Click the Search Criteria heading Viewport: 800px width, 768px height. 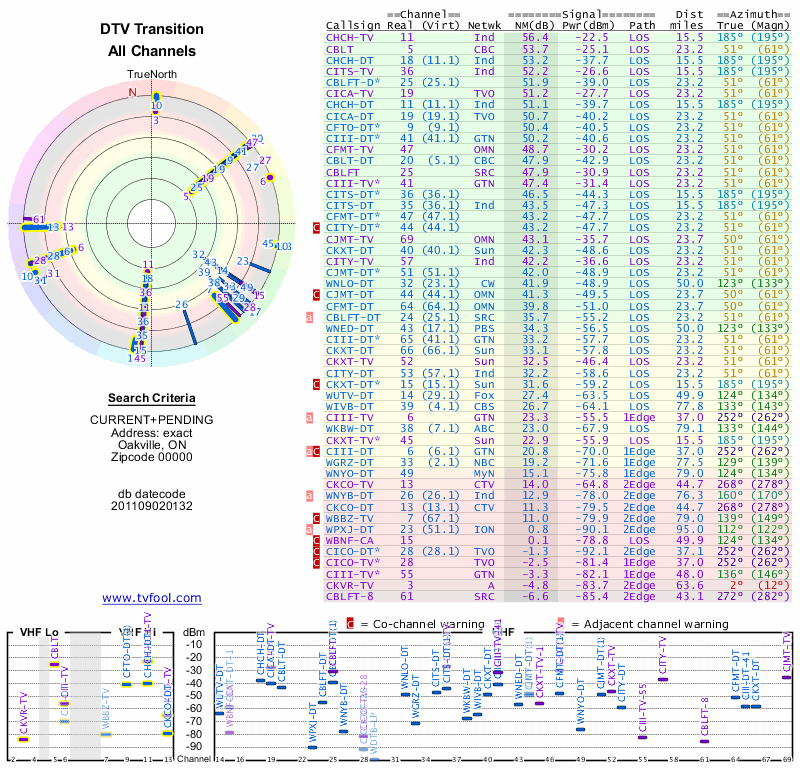click(152, 398)
